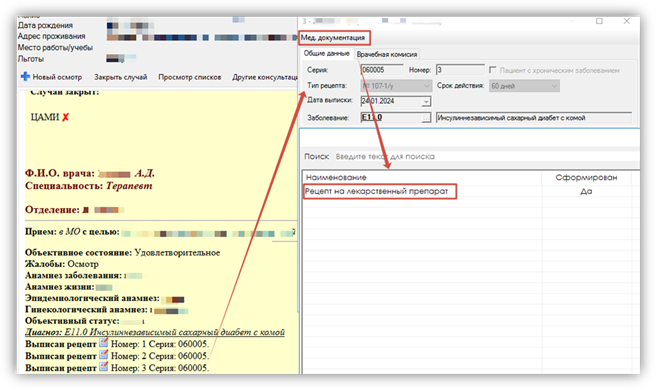The image size is (656, 390).
Task: Select the Рецепт на лекарственный препарат row
Action: pos(467,191)
